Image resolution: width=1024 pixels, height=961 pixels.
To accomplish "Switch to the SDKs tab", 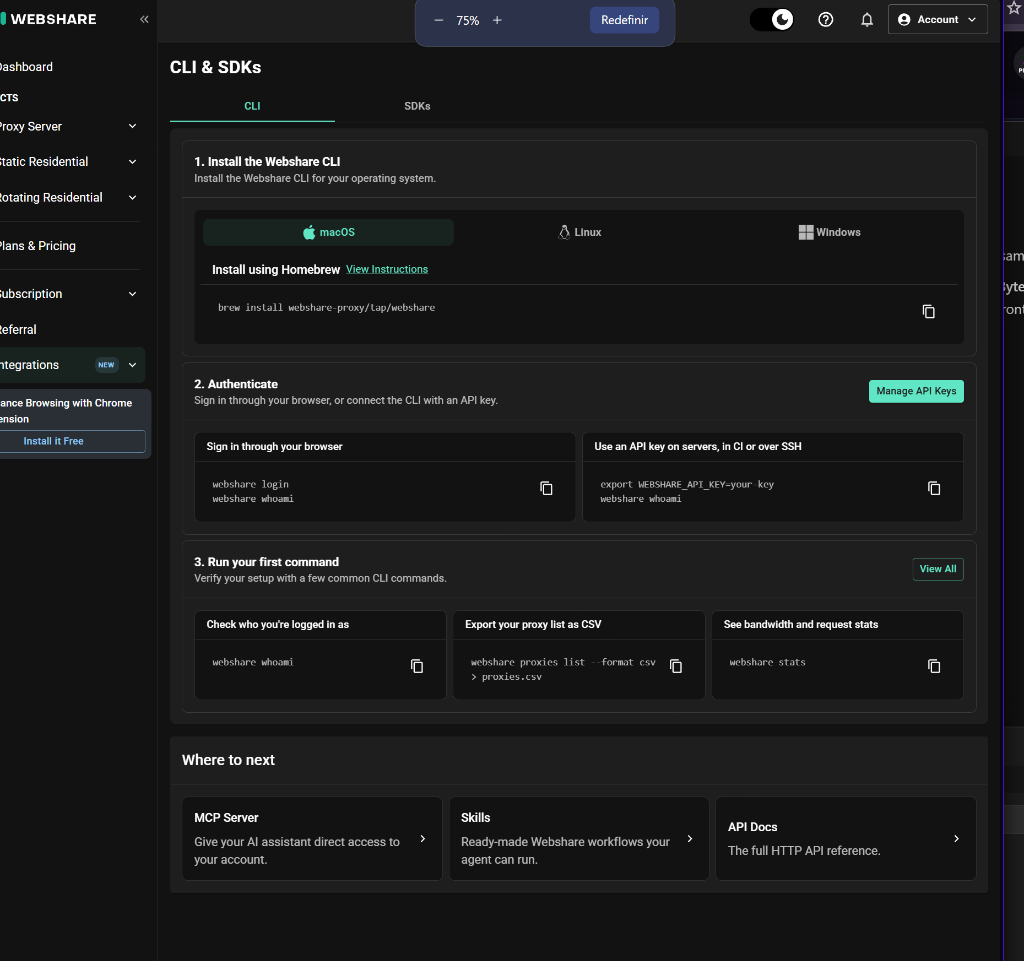I will [417, 106].
